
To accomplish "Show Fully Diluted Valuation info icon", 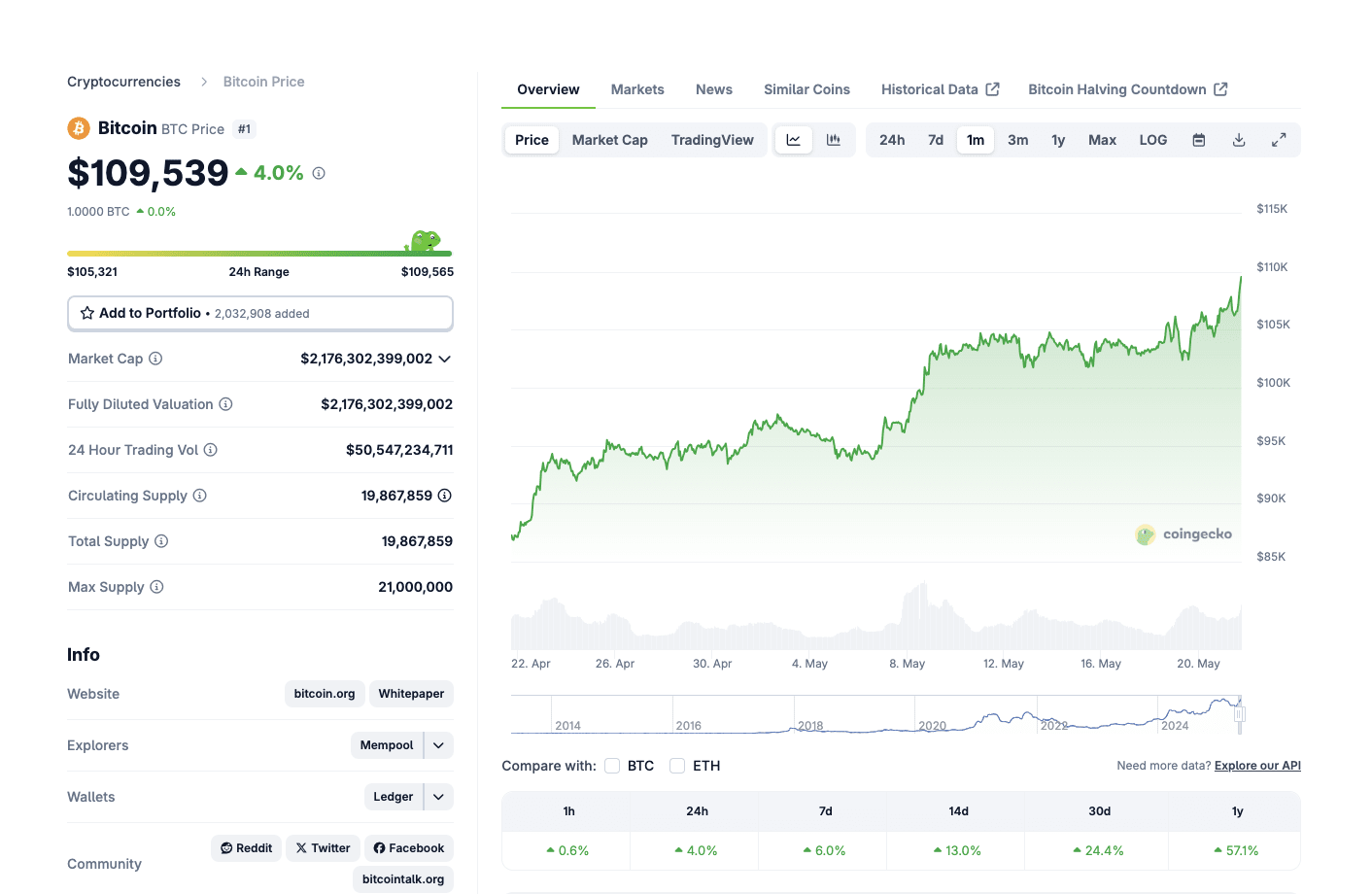I will pos(225,404).
